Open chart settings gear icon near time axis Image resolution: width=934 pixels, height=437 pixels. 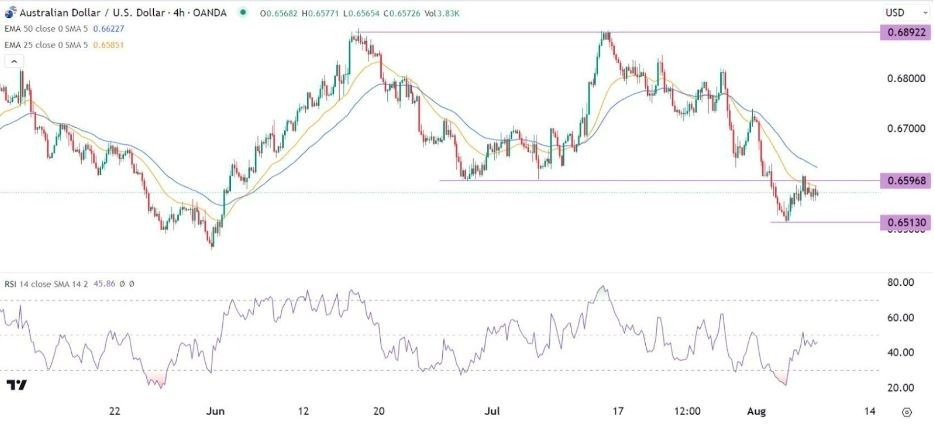coord(907,412)
